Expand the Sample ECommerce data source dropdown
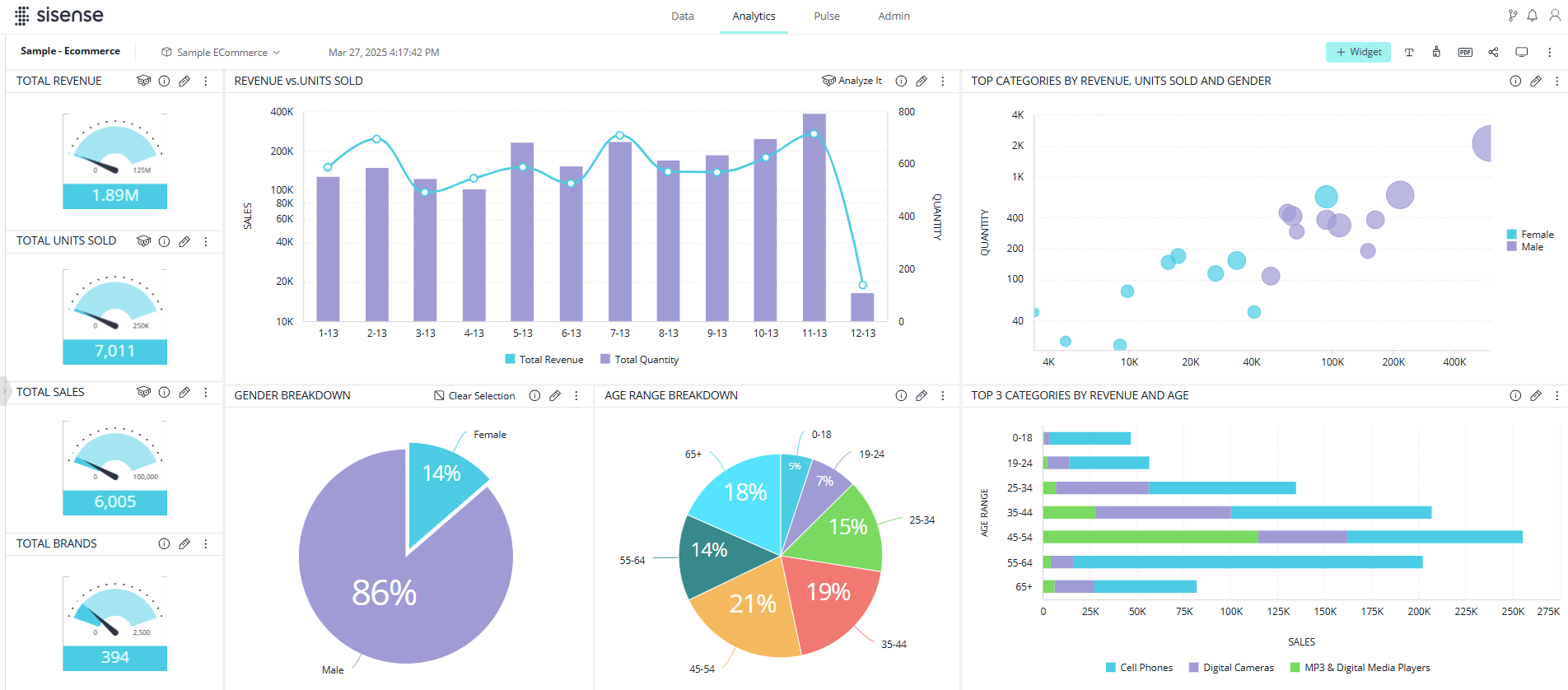Screen dimensions: 1568x690 point(222,52)
